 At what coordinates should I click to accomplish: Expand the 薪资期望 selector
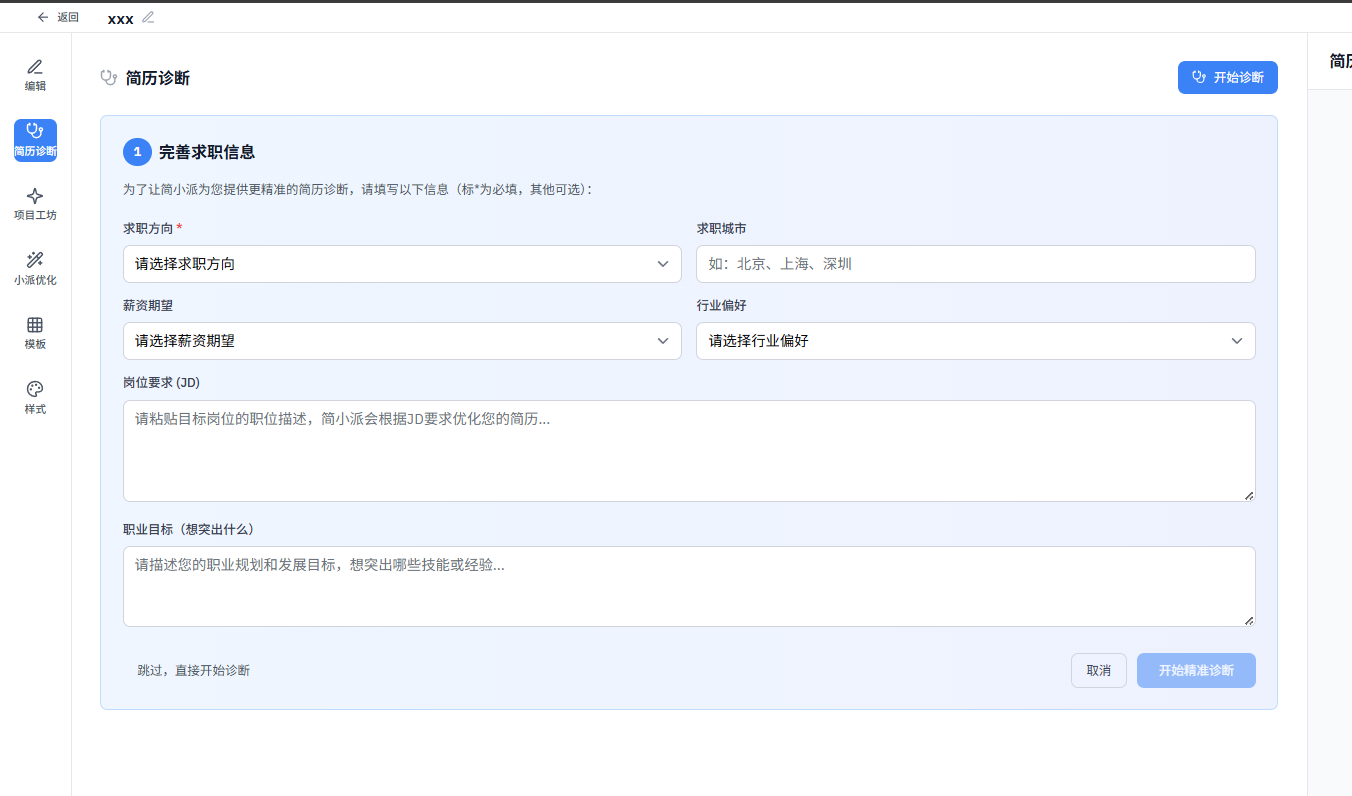pyautogui.click(x=401, y=341)
